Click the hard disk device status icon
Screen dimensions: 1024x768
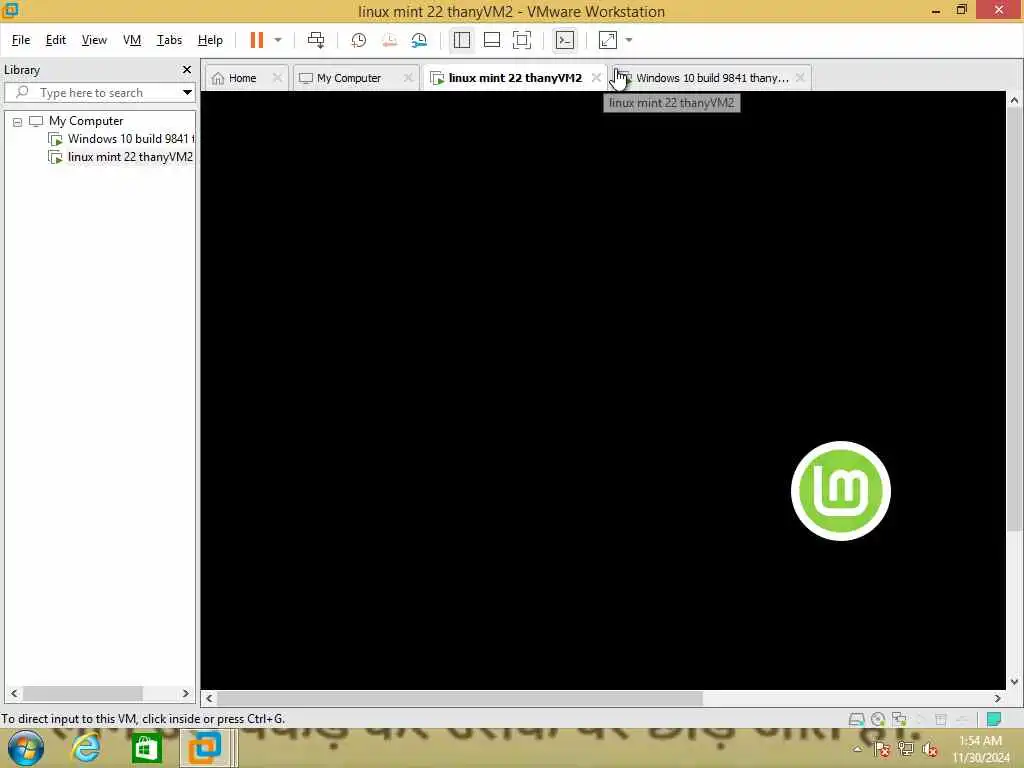pos(856,720)
